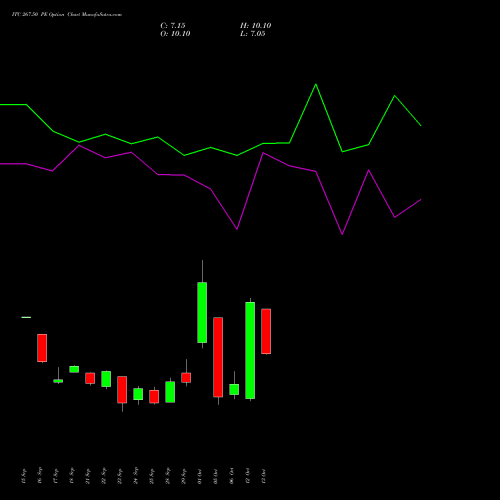Click the '21 Sep' date axis label
This screenshot has width=500, height=500.
point(88,476)
